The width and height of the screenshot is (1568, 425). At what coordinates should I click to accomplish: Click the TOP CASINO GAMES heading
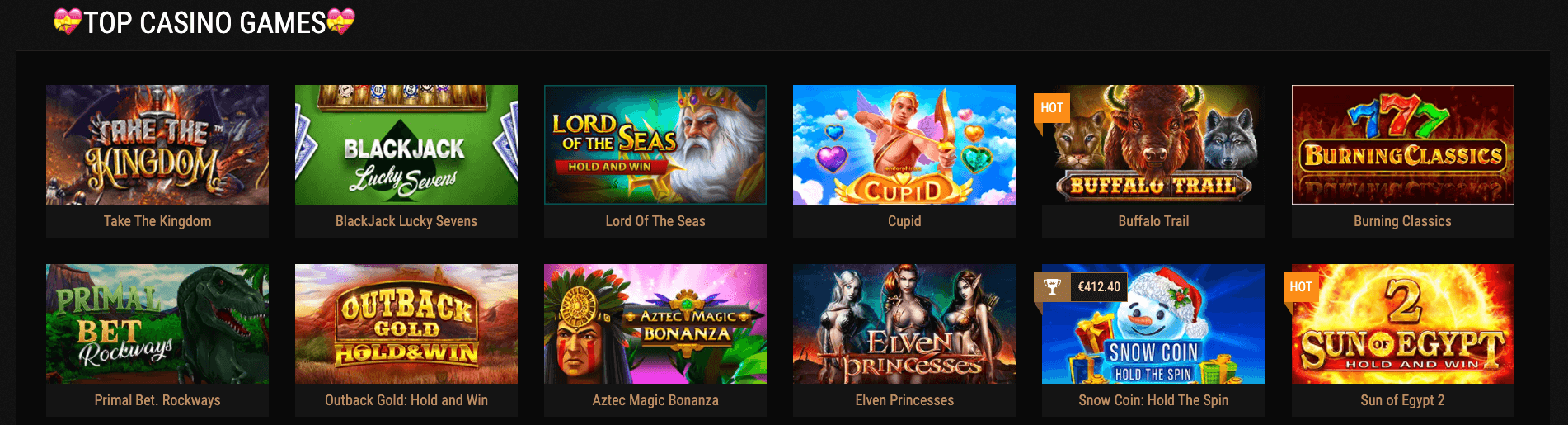pyautogui.click(x=204, y=22)
